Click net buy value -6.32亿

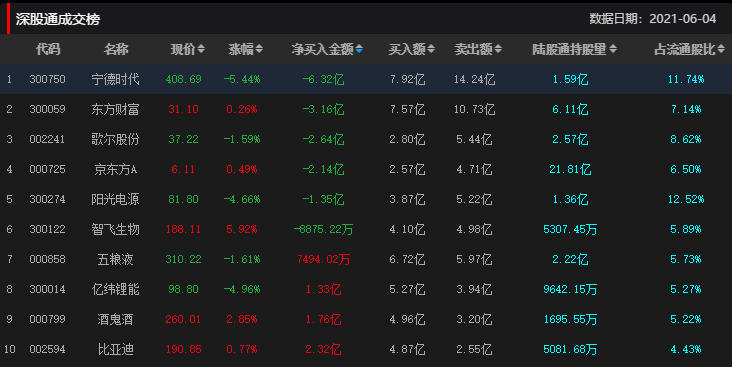pyautogui.click(x=323, y=79)
